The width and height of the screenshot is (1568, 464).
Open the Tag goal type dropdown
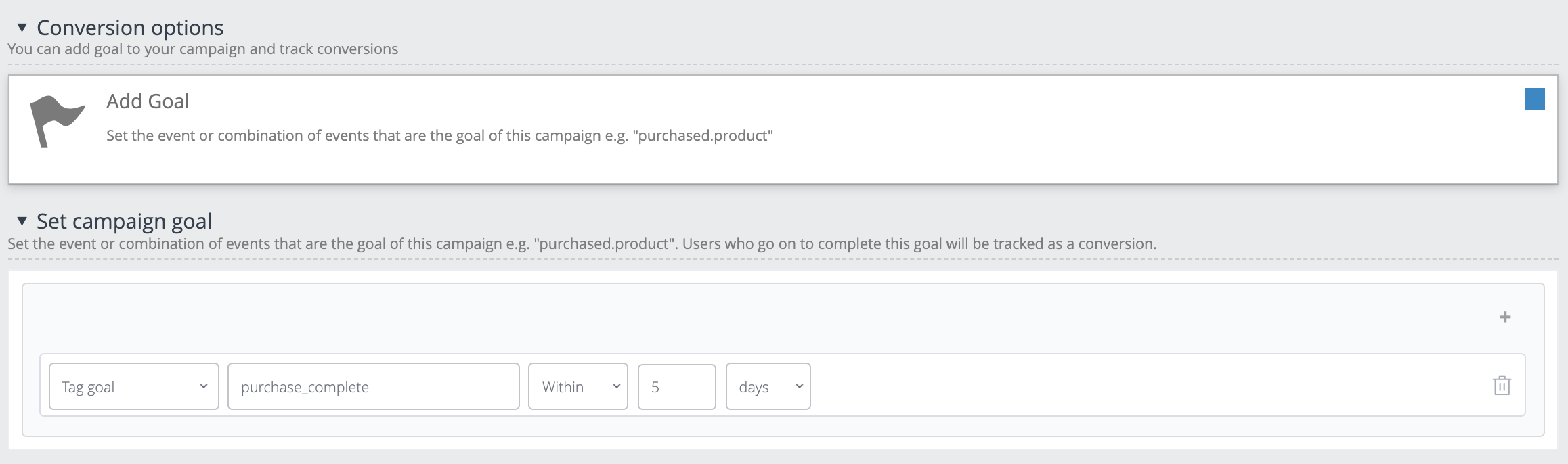point(133,386)
